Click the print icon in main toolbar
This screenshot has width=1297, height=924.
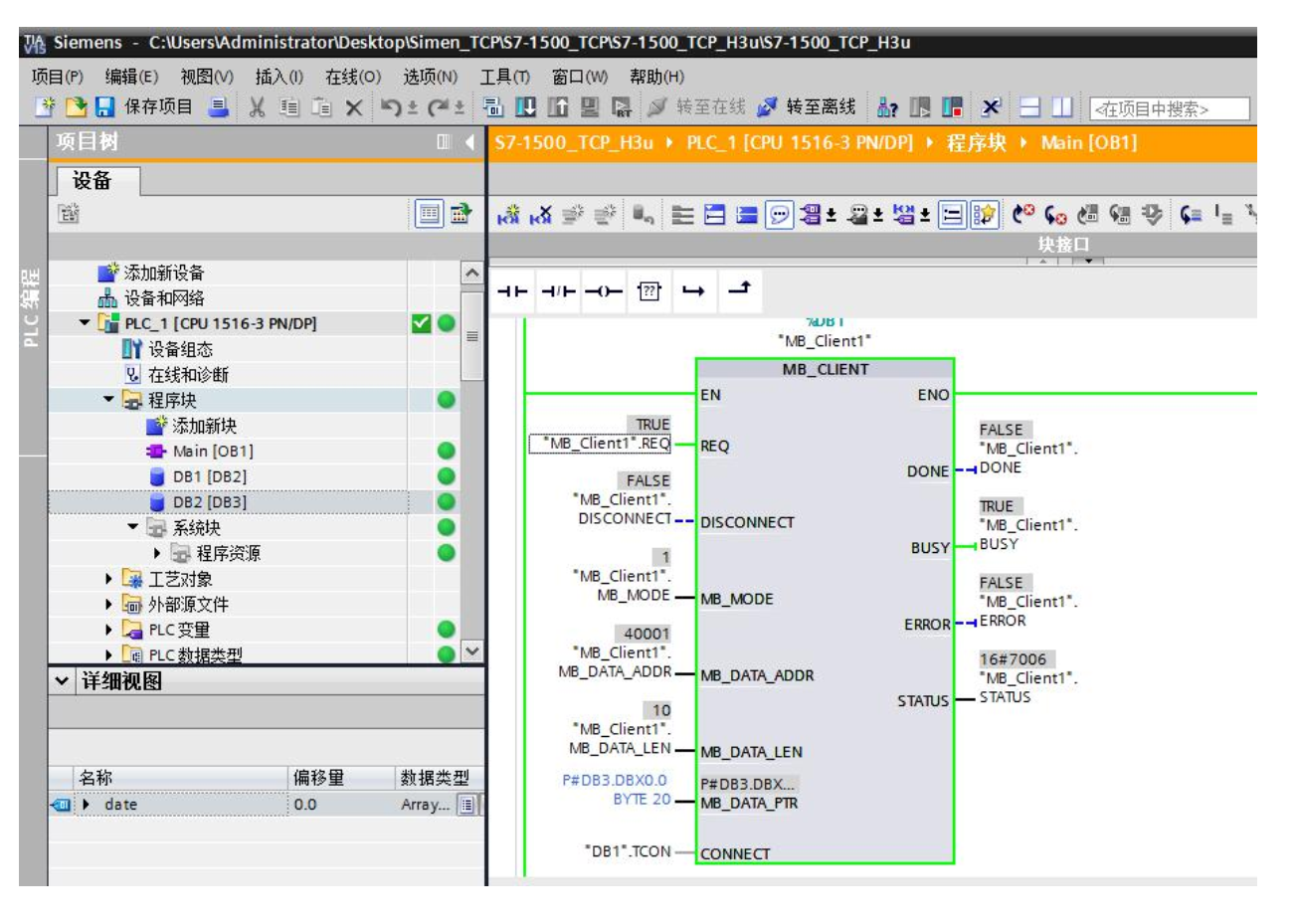[219, 106]
